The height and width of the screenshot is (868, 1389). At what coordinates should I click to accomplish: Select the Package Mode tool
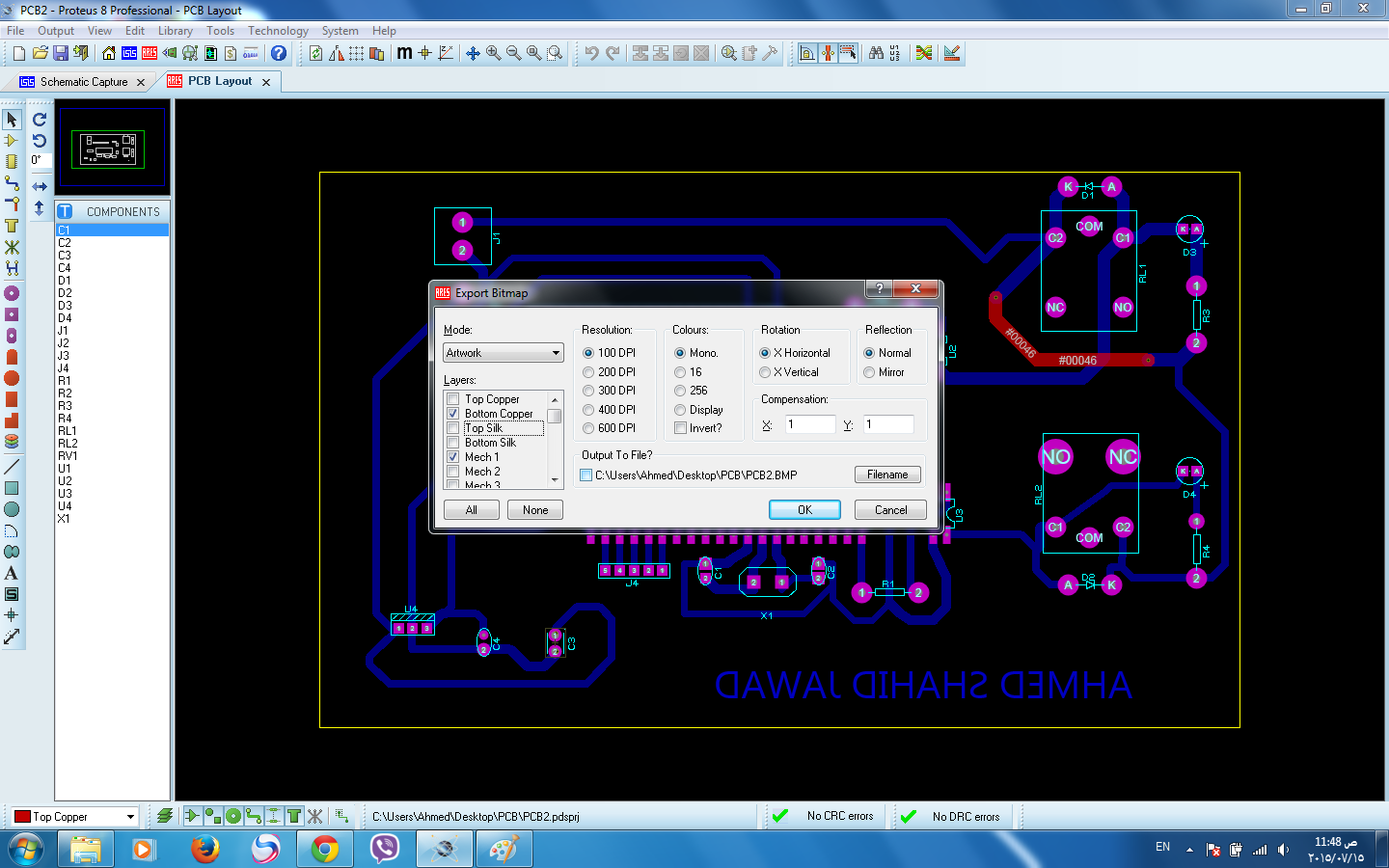point(12,162)
